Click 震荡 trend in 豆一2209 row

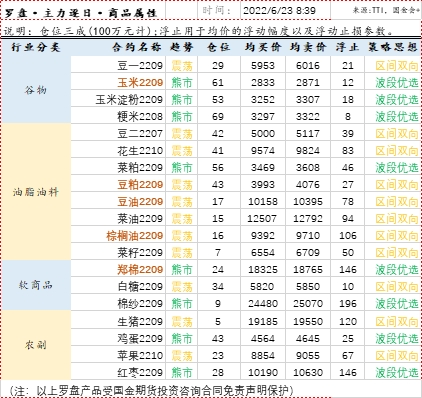point(182,66)
